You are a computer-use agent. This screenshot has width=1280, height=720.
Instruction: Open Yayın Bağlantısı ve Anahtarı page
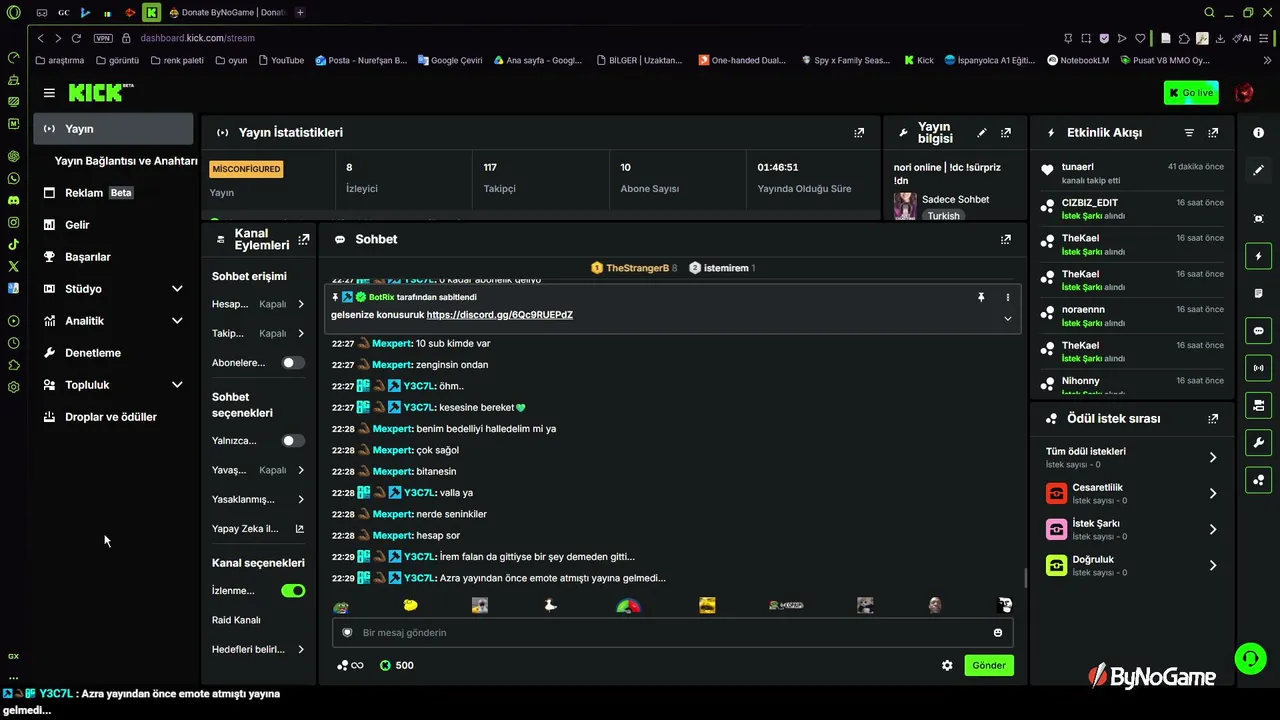coord(126,161)
